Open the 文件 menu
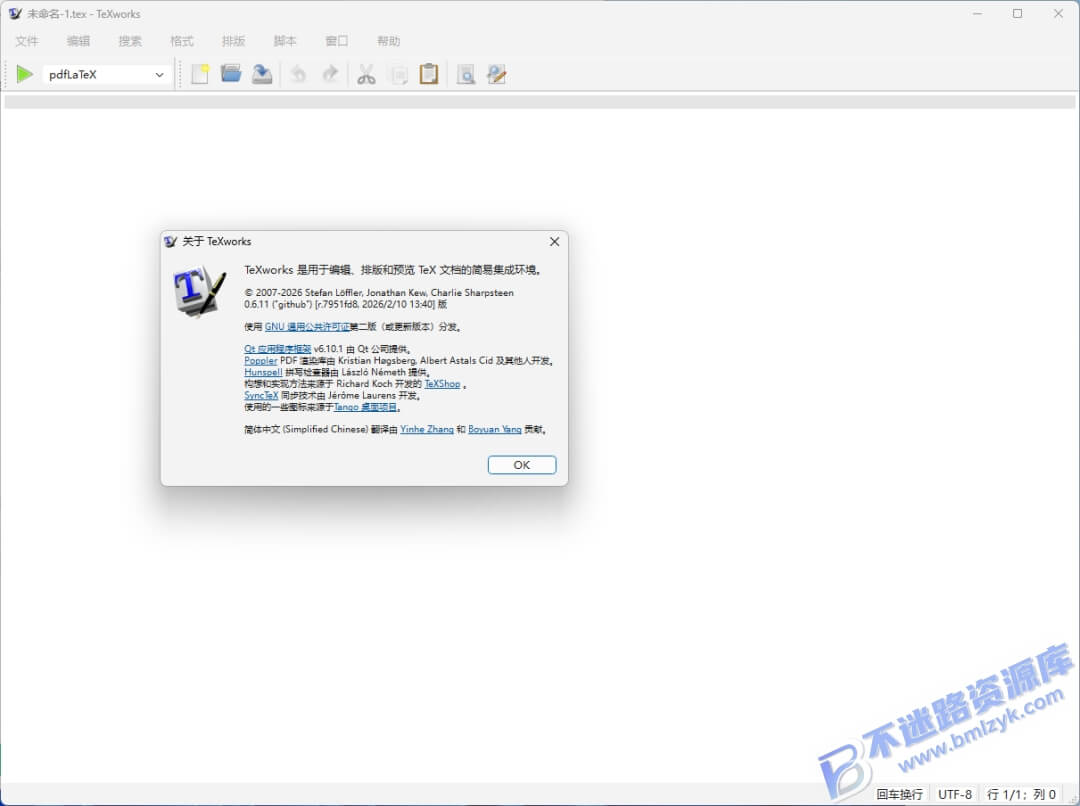 27,41
